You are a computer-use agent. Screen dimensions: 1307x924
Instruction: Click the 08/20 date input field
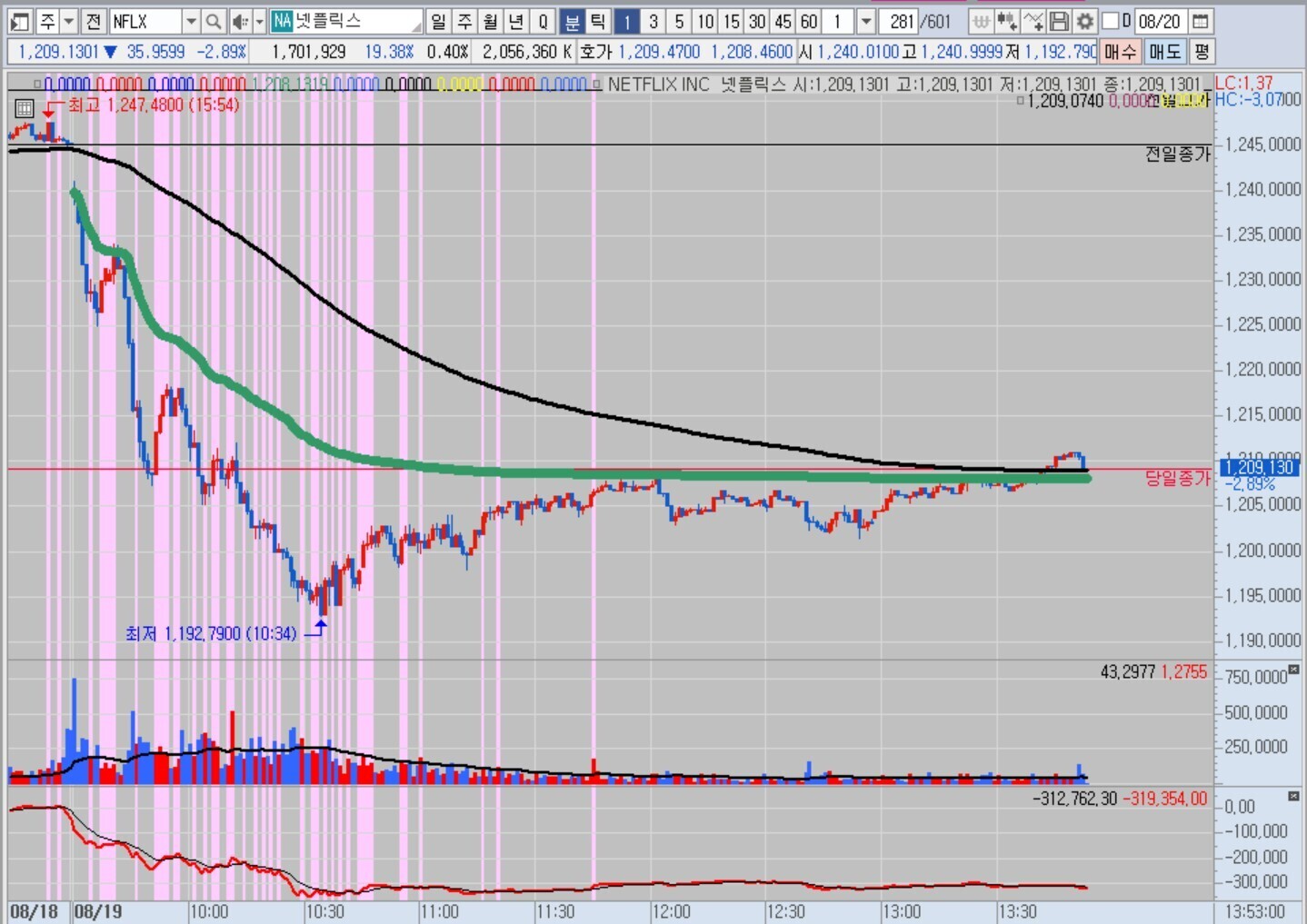pyautogui.click(x=1160, y=21)
